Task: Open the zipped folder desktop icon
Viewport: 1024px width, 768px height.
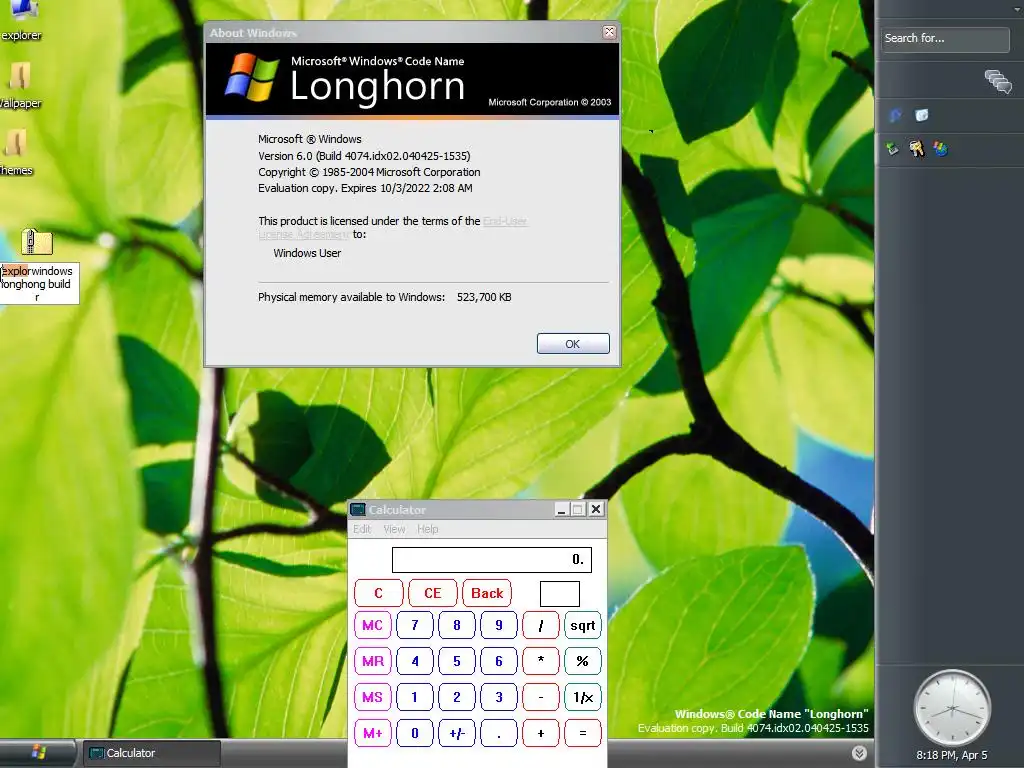Action: pyautogui.click(x=37, y=242)
